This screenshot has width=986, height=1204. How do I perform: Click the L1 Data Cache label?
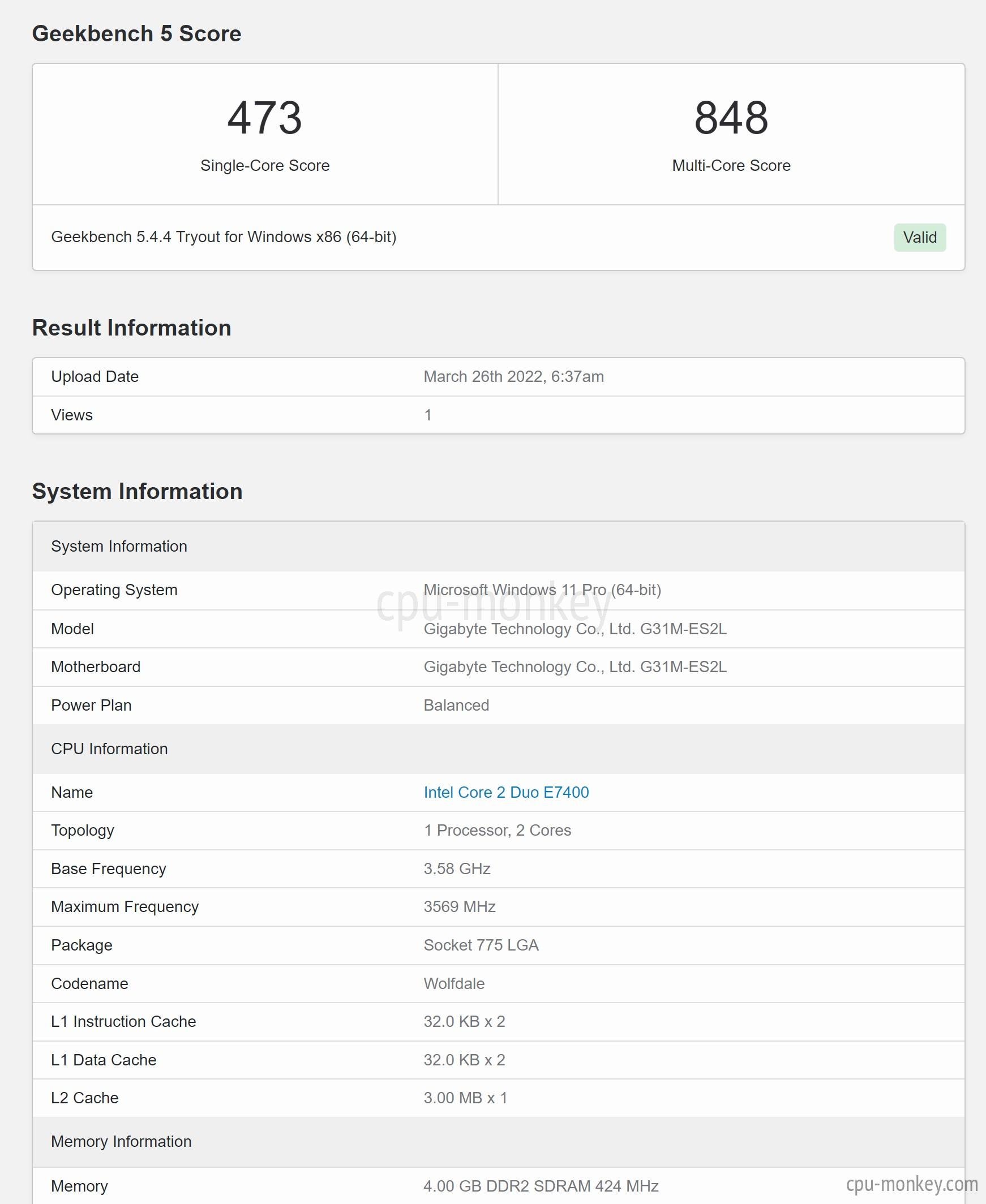pyautogui.click(x=104, y=1060)
